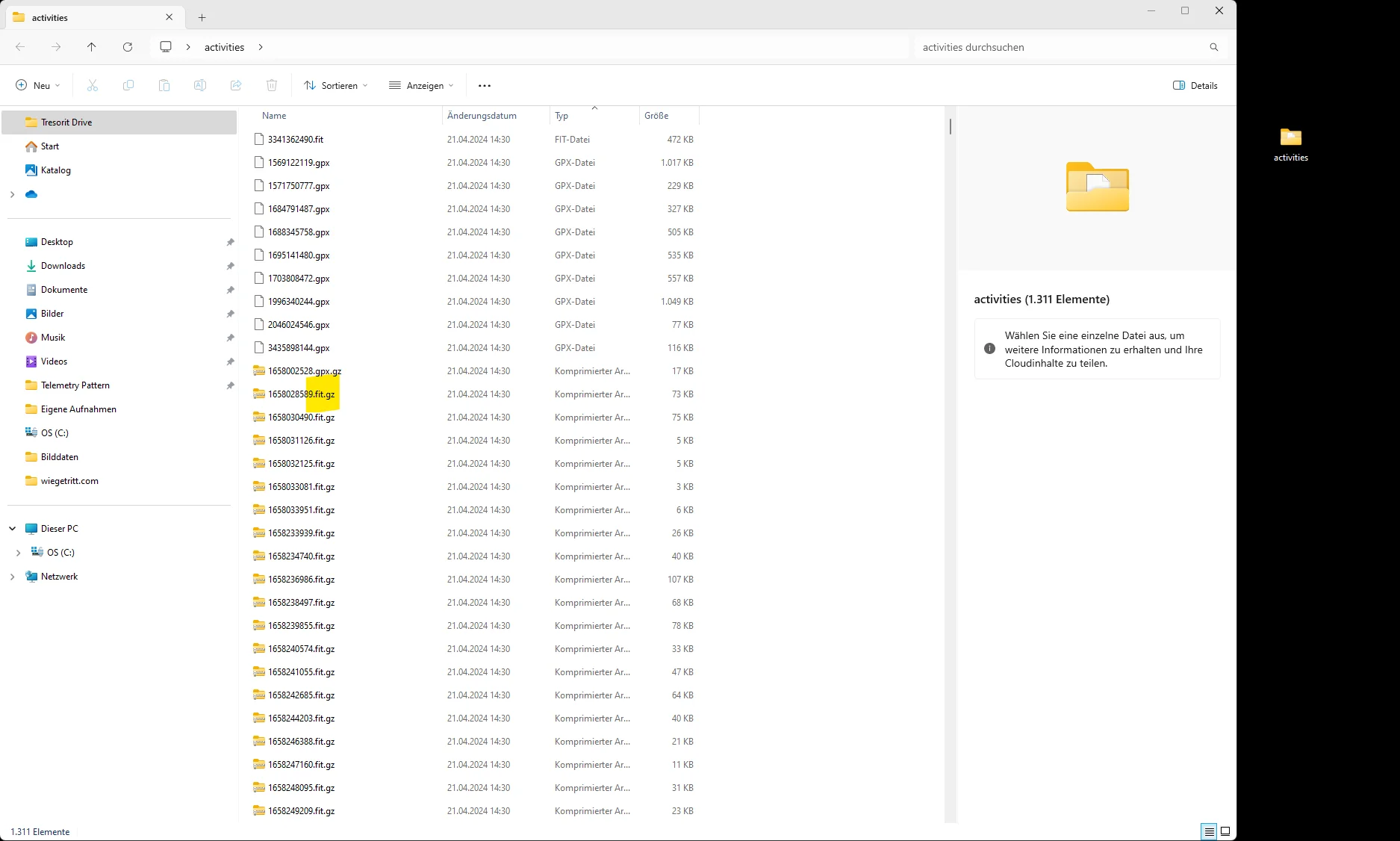The width and height of the screenshot is (1400, 841).
Task: Toggle the Details pane button
Action: click(1195, 86)
